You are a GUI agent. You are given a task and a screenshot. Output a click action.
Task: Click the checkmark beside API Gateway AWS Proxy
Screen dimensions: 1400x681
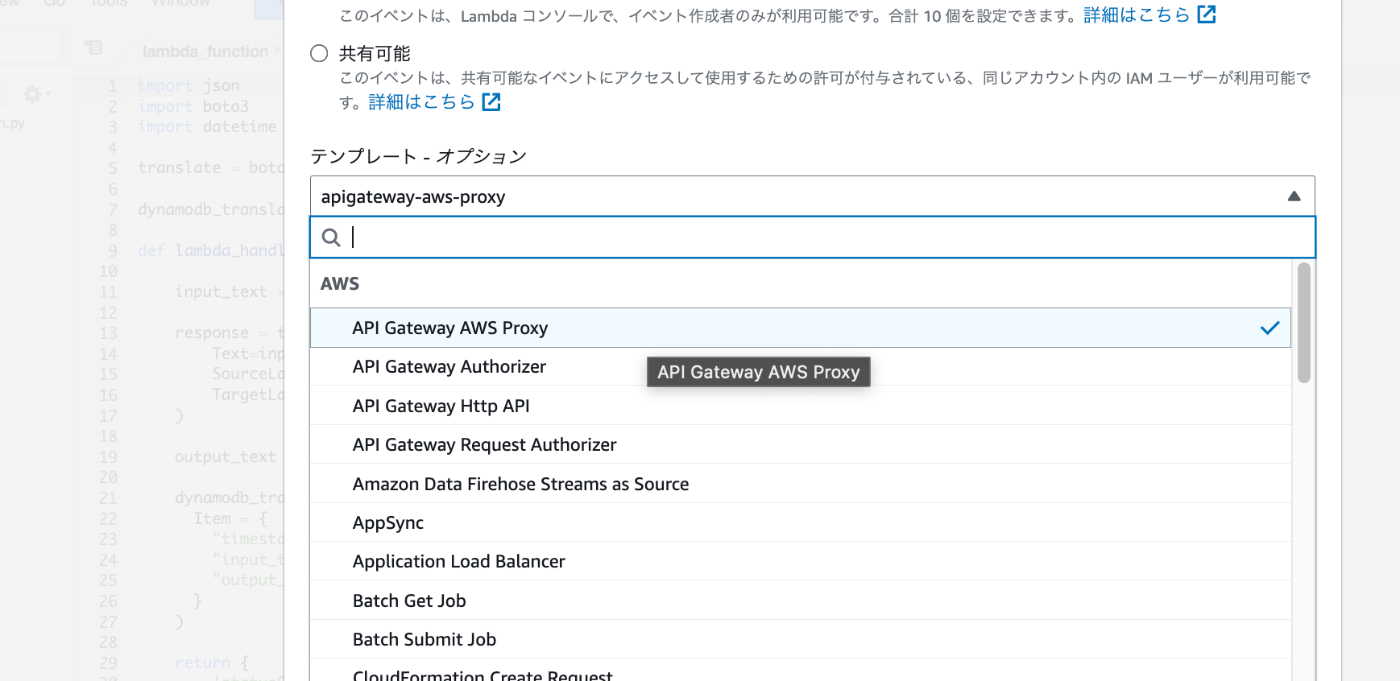pyautogui.click(x=1270, y=328)
